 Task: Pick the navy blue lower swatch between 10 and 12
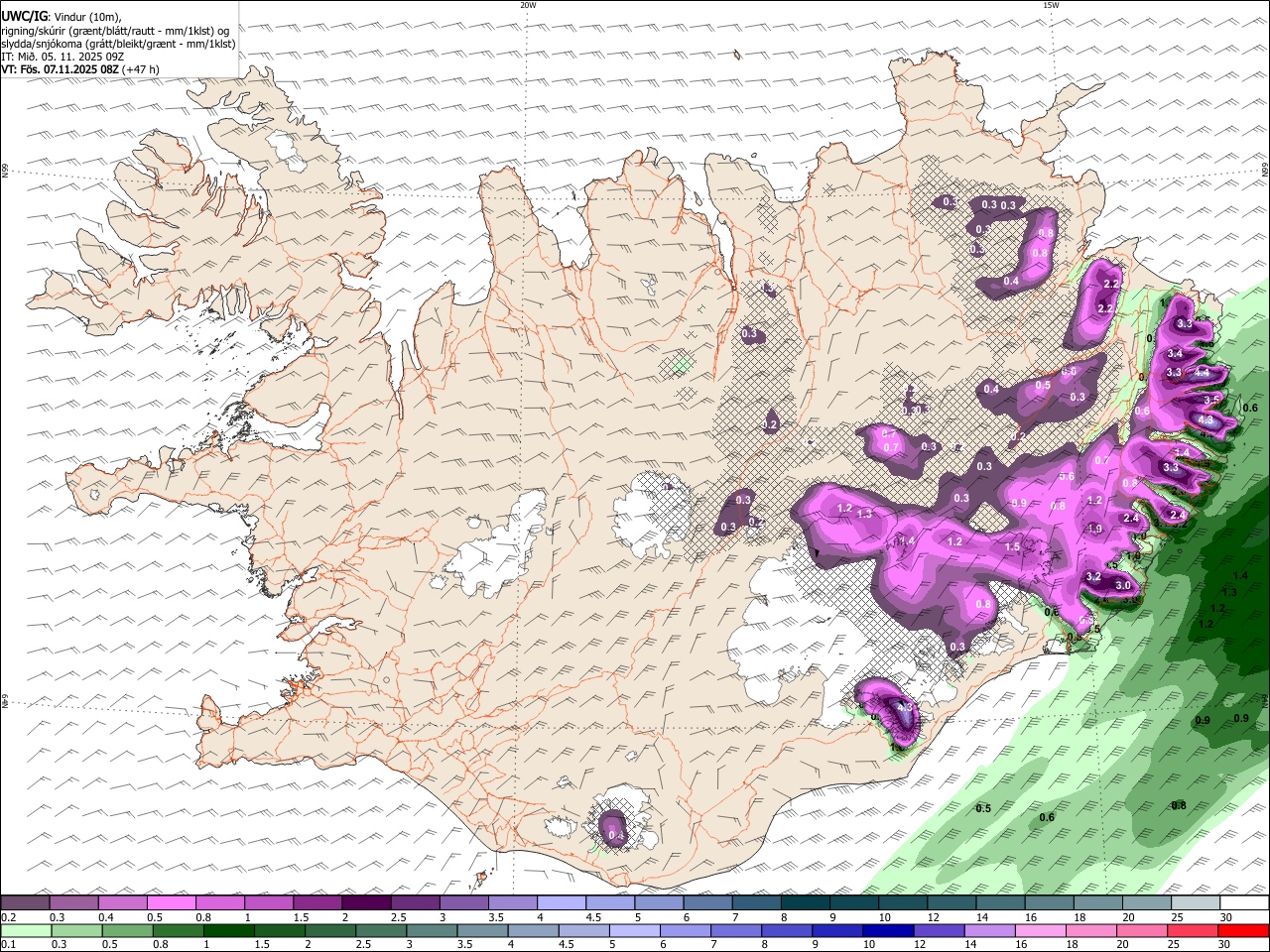click(x=889, y=931)
